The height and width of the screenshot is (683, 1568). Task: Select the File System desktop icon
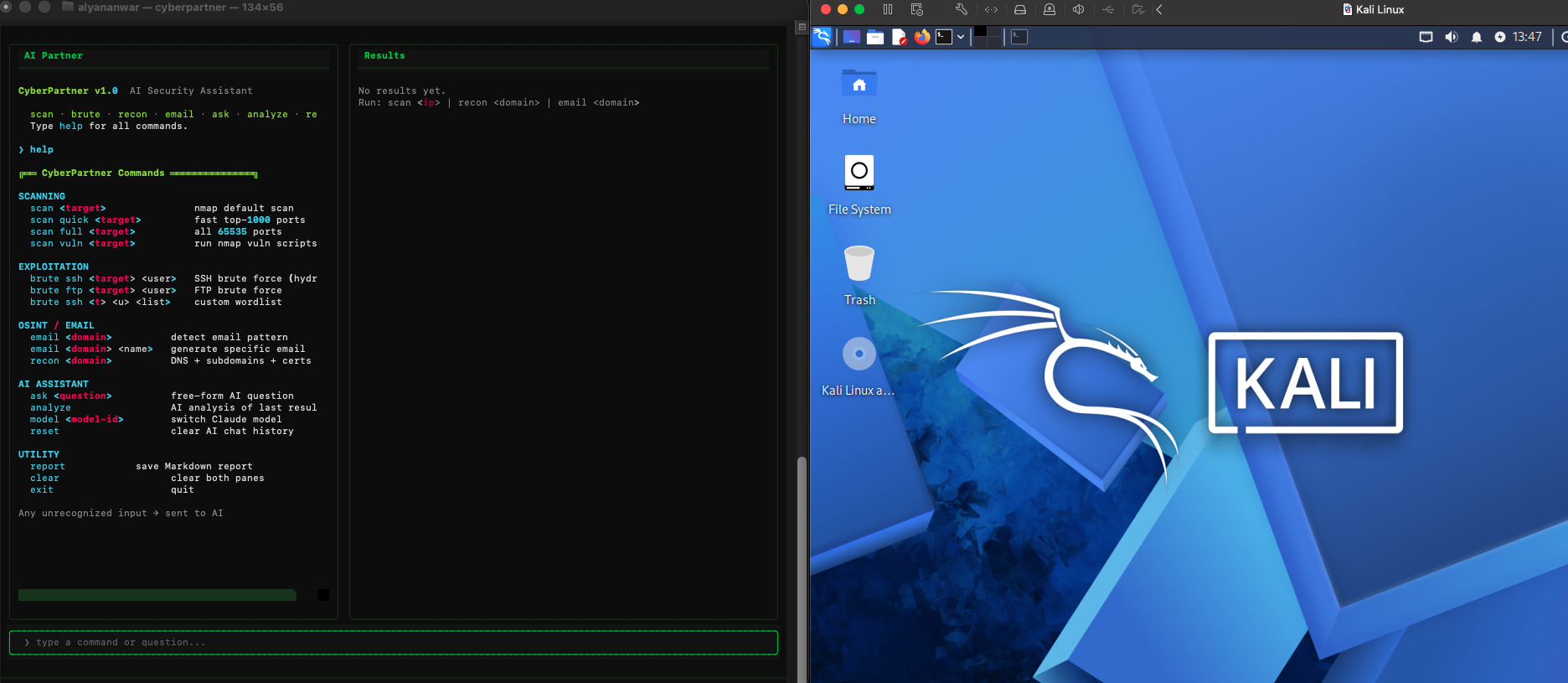point(859,186)
